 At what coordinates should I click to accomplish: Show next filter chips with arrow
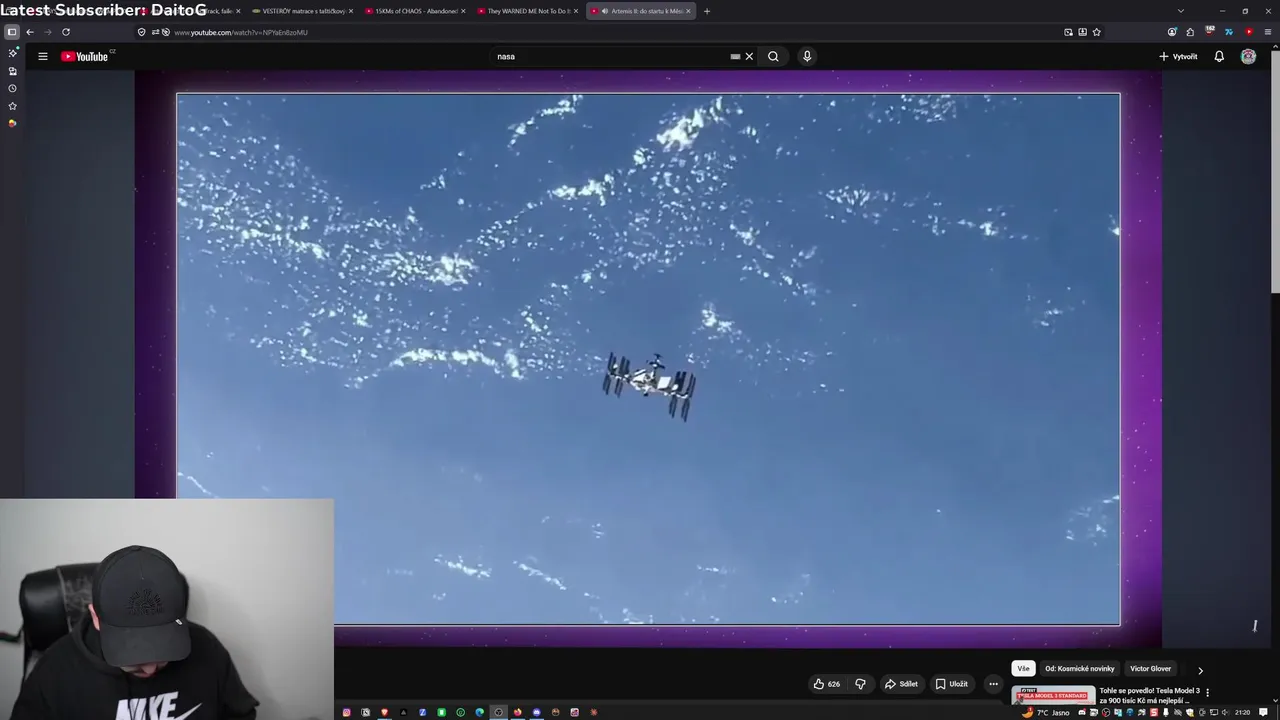1200,670
